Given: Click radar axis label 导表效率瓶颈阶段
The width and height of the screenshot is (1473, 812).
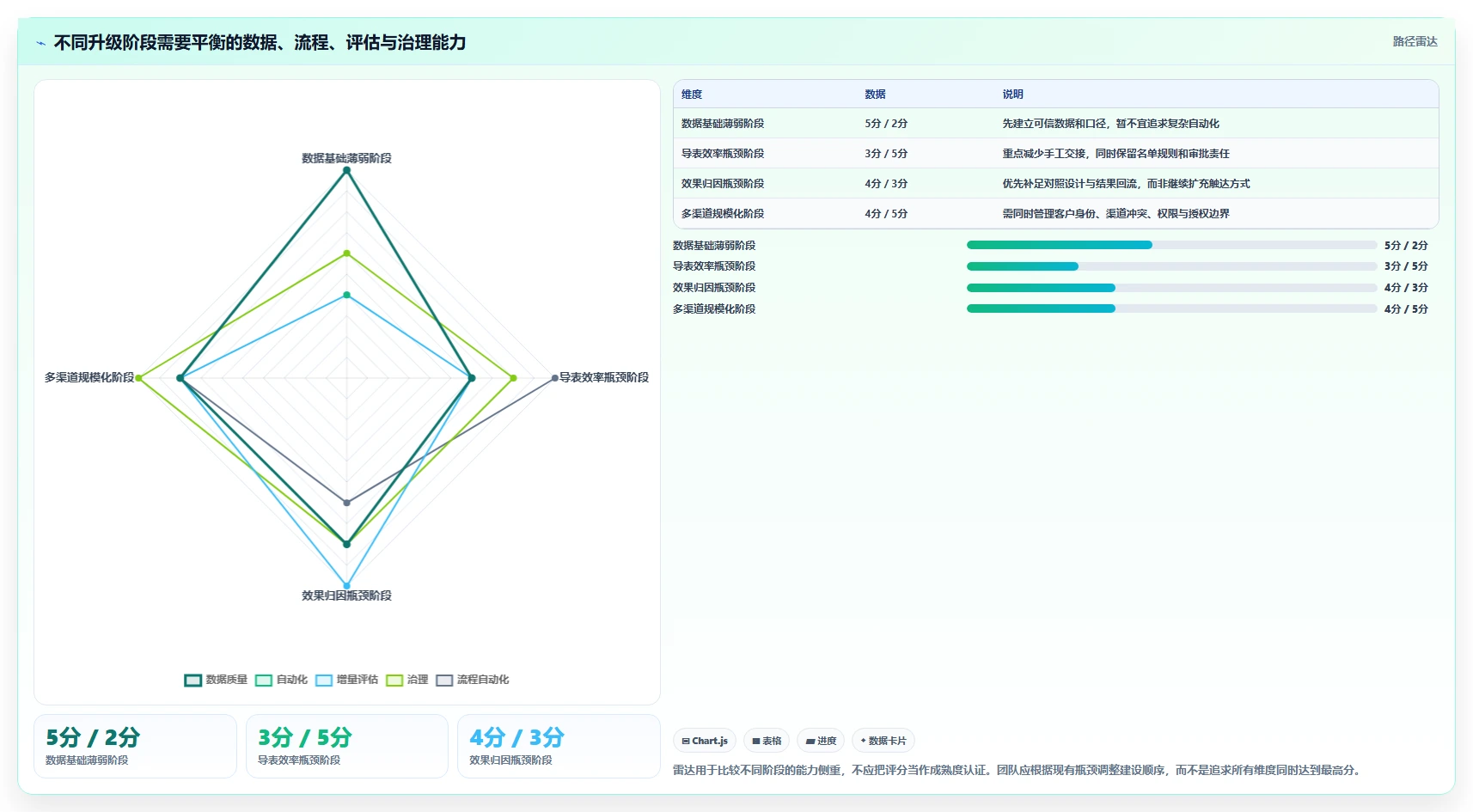Looking at the screenshot, I should (x=604, y=377).
